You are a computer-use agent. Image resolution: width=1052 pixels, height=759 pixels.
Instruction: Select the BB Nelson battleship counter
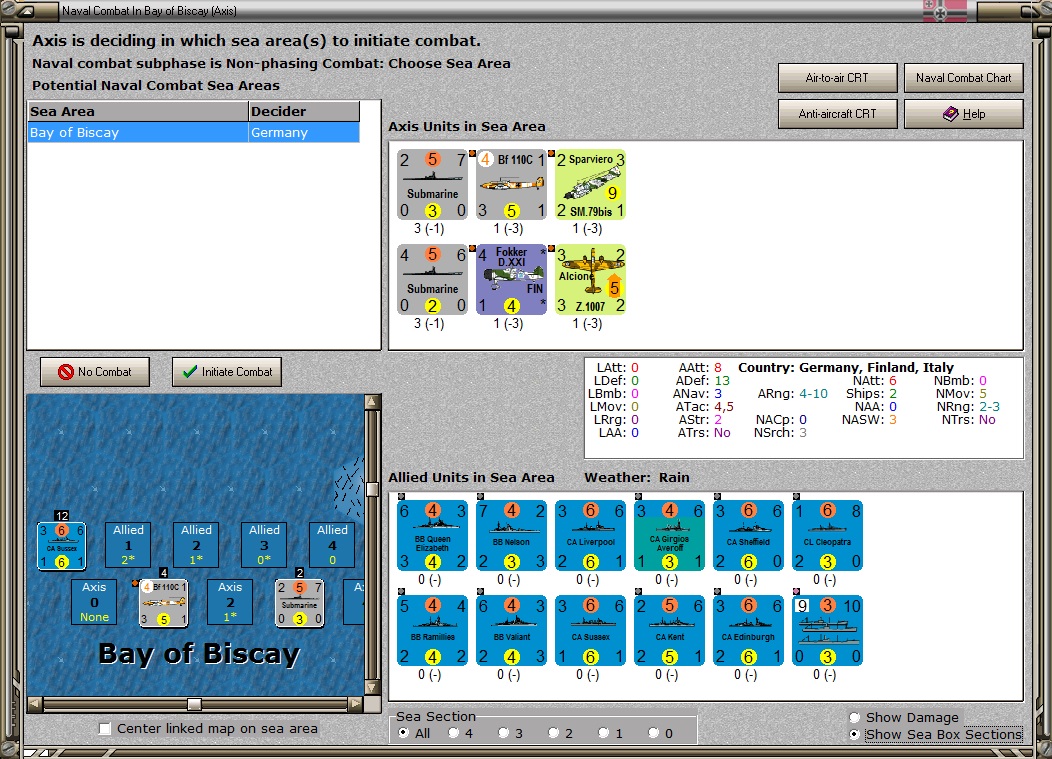[512, 536]
